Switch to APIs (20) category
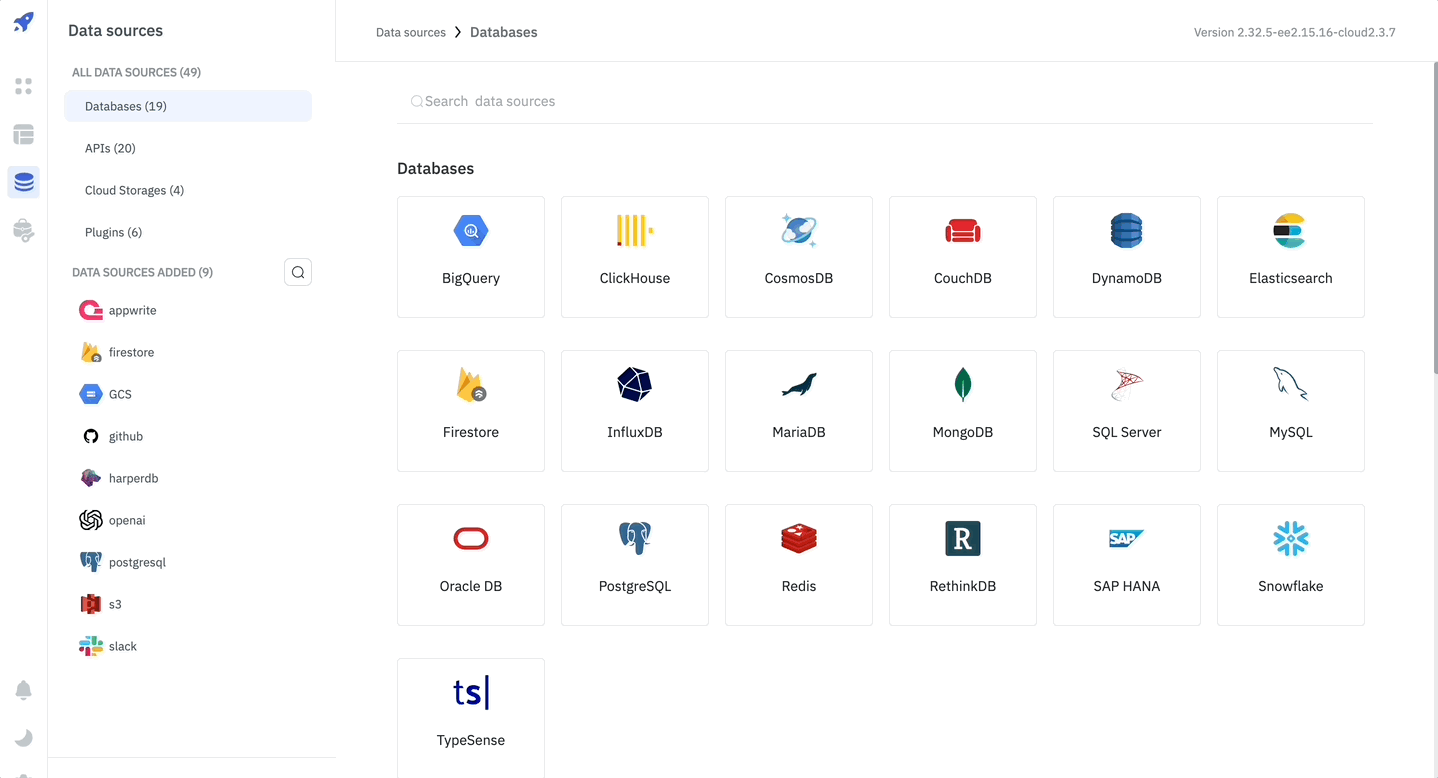Image resolution: width=1438 pixels, height=778 pixels. tap(110, 148)
